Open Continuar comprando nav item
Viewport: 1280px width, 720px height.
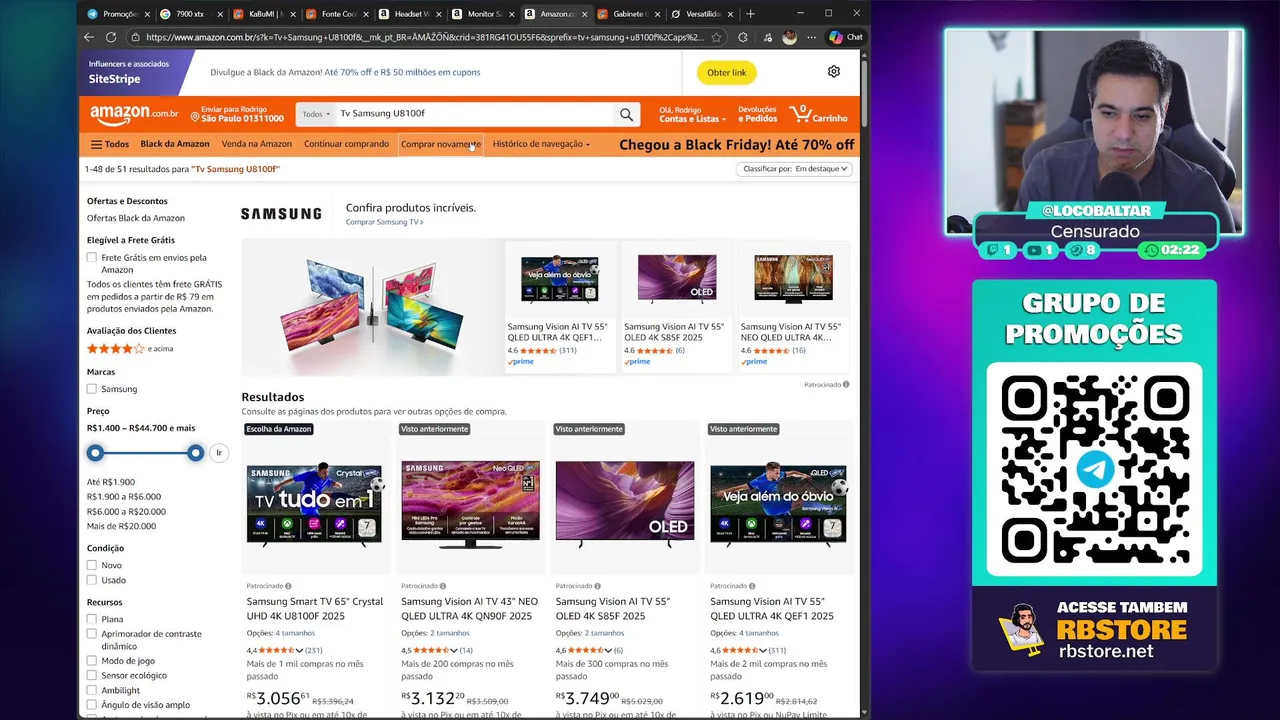[346, 144]
